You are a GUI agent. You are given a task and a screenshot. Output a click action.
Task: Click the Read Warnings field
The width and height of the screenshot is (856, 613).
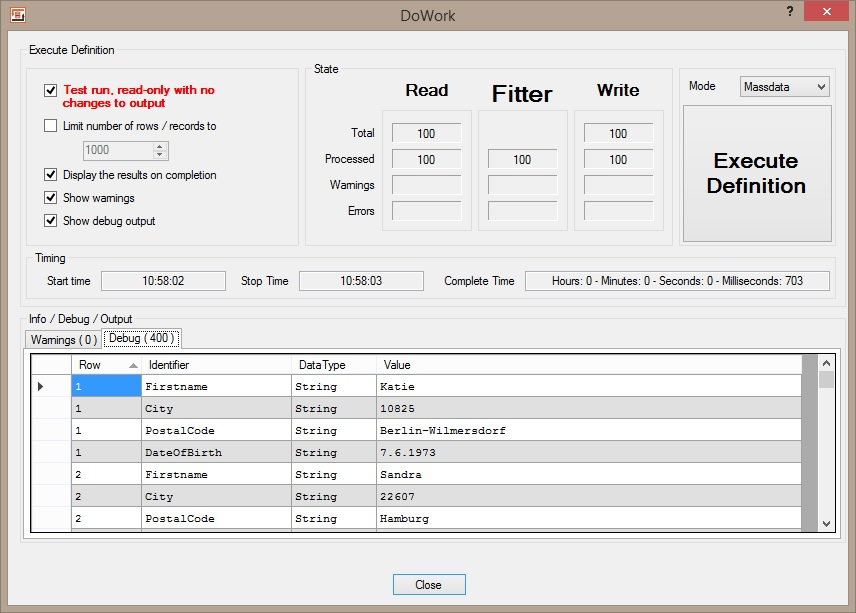pos(426,185)
